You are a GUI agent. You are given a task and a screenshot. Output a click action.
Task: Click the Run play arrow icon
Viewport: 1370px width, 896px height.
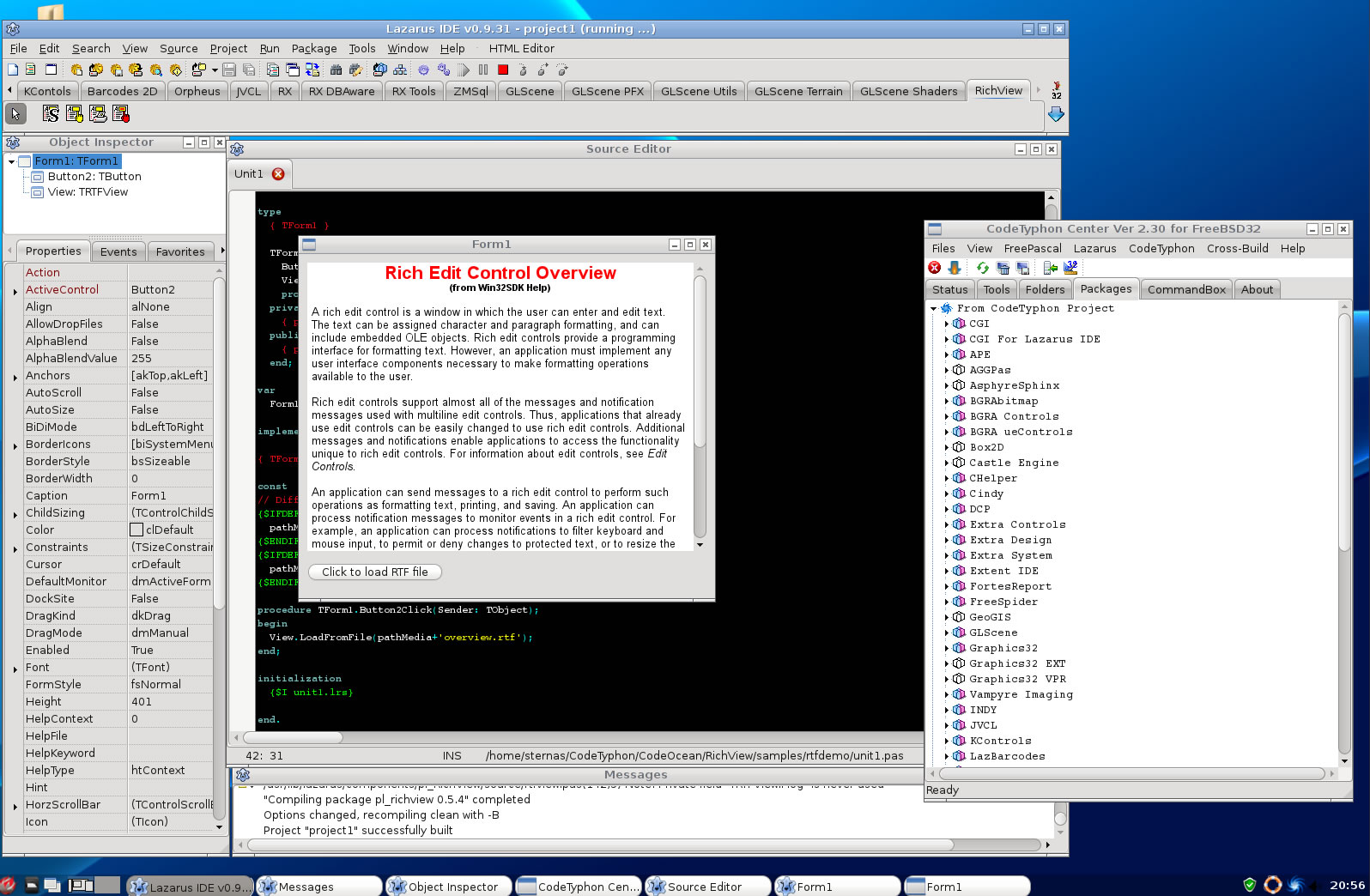click(464, 70)
